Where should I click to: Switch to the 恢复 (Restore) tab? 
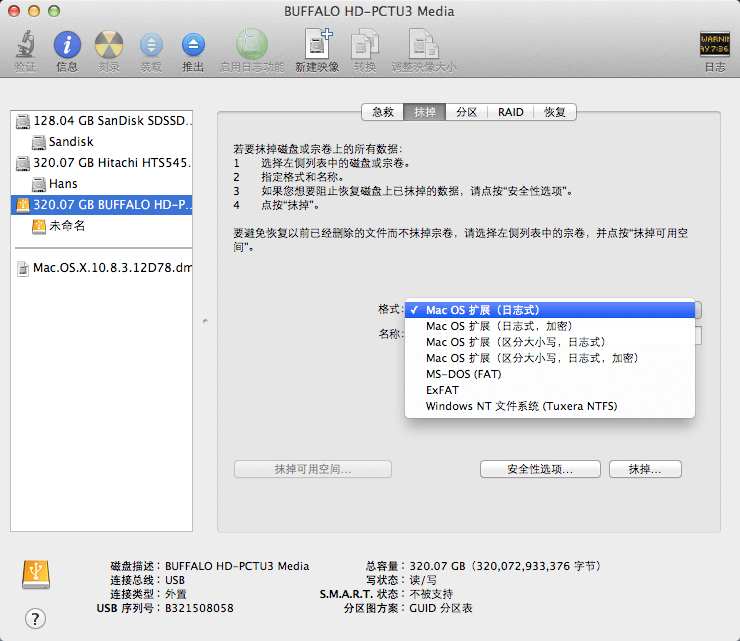pos(555,112)
